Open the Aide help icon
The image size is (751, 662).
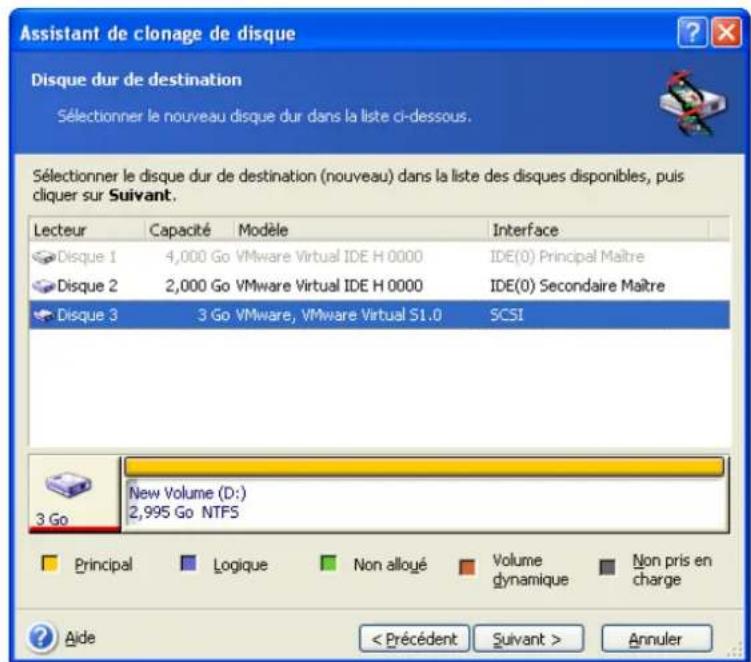click(x=41, y=638)
